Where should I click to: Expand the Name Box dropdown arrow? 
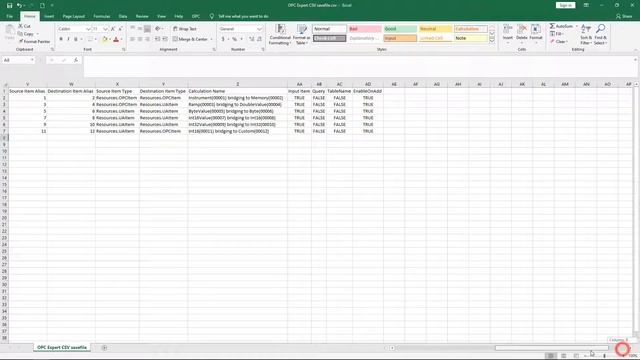point(32,60)
